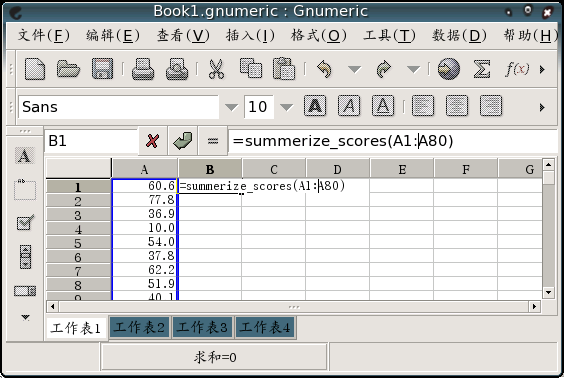
Task: Select the 工作表1 sheet tab
Action: (76, 328)
